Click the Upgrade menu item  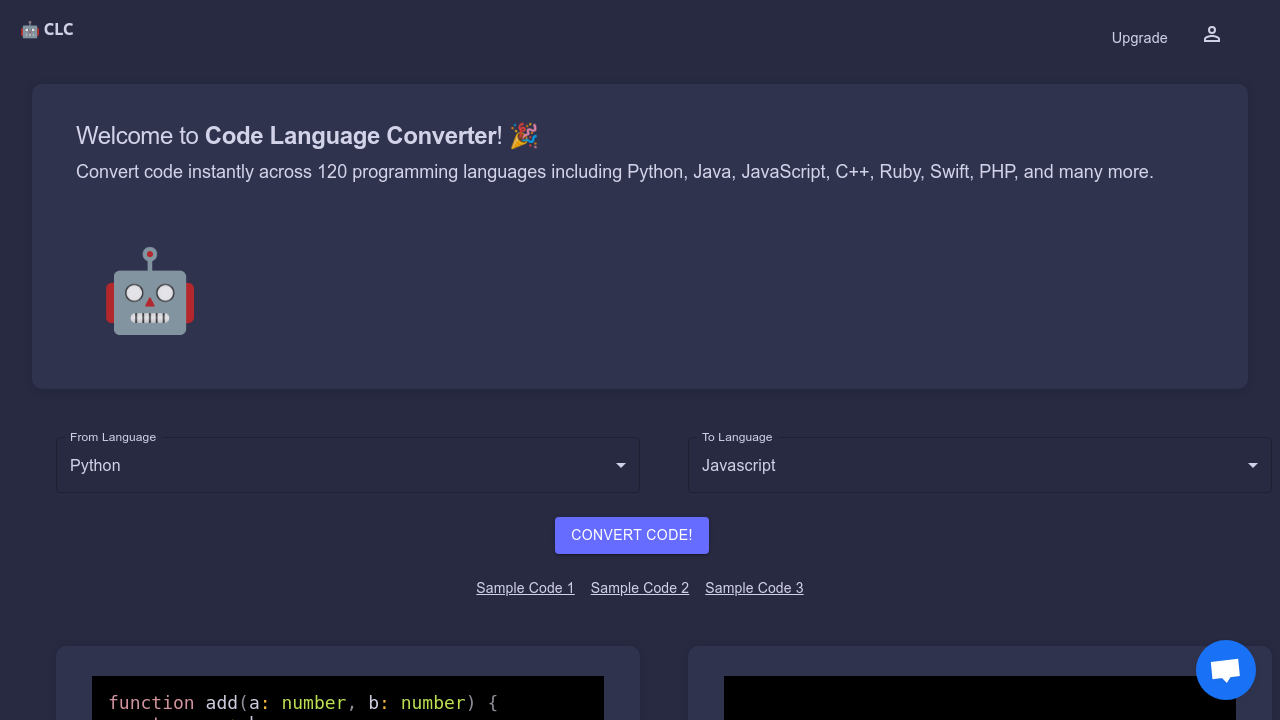pos(1139,38)
